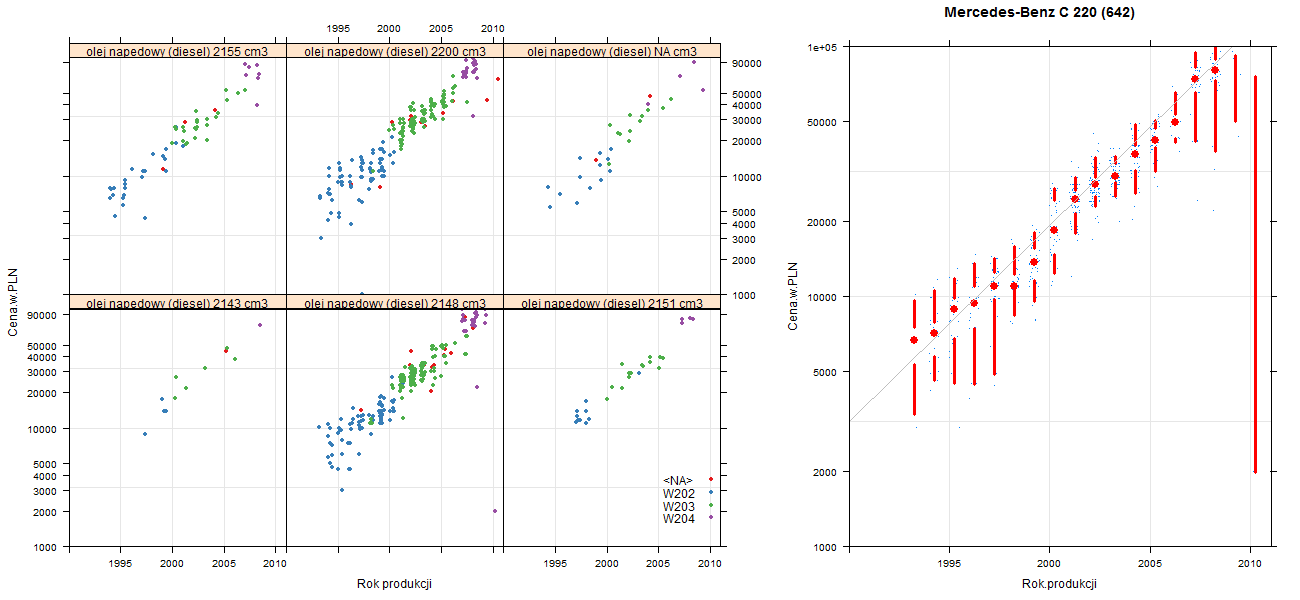Click the green legend dot beside W203

pos(710,506)
